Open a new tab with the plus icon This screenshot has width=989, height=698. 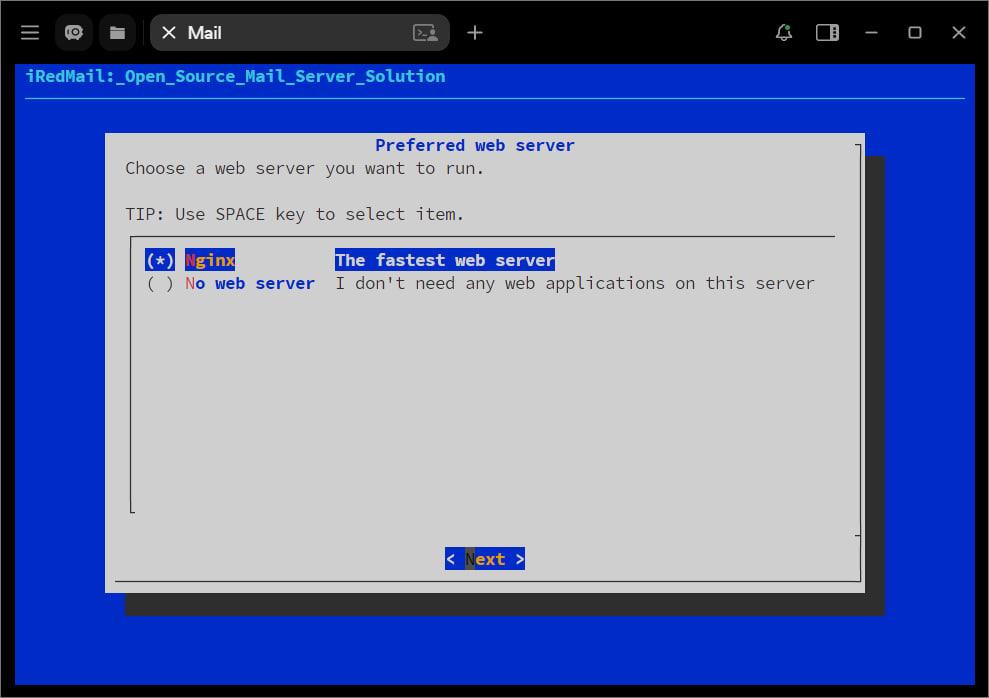coord(474,32)
